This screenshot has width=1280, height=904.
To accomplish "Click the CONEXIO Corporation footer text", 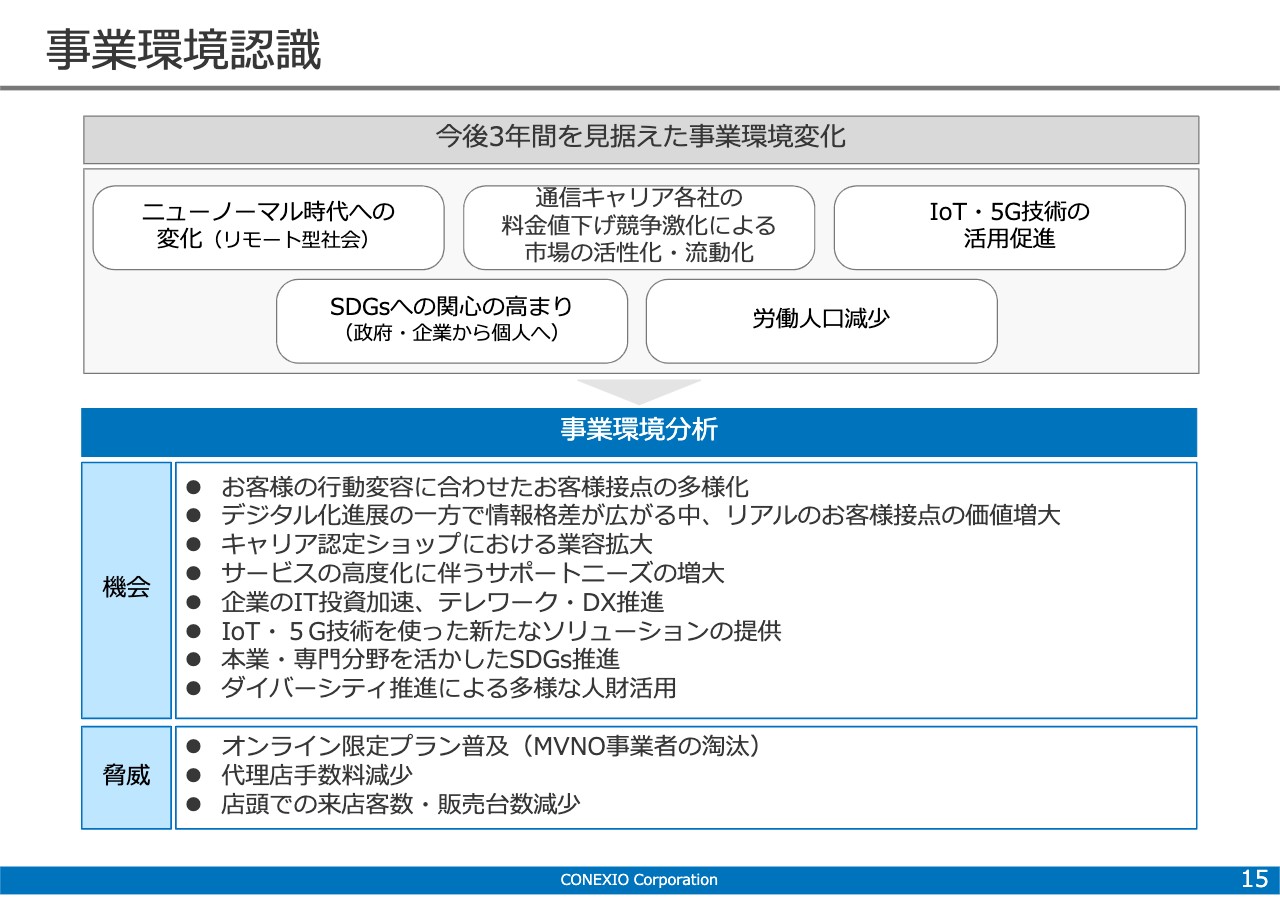I will pyautogui.click(x=639, y=880).
